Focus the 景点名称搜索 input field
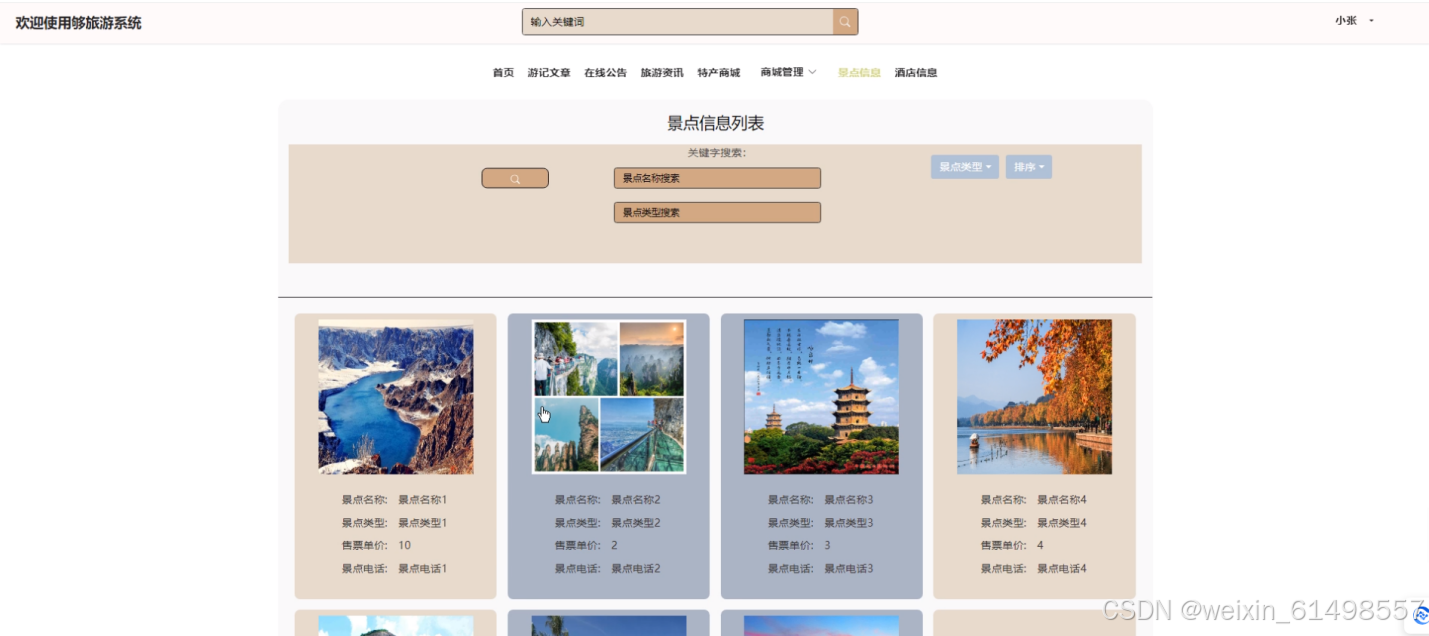This screenshot has height=636, width=1429. (x=717, y=178)
